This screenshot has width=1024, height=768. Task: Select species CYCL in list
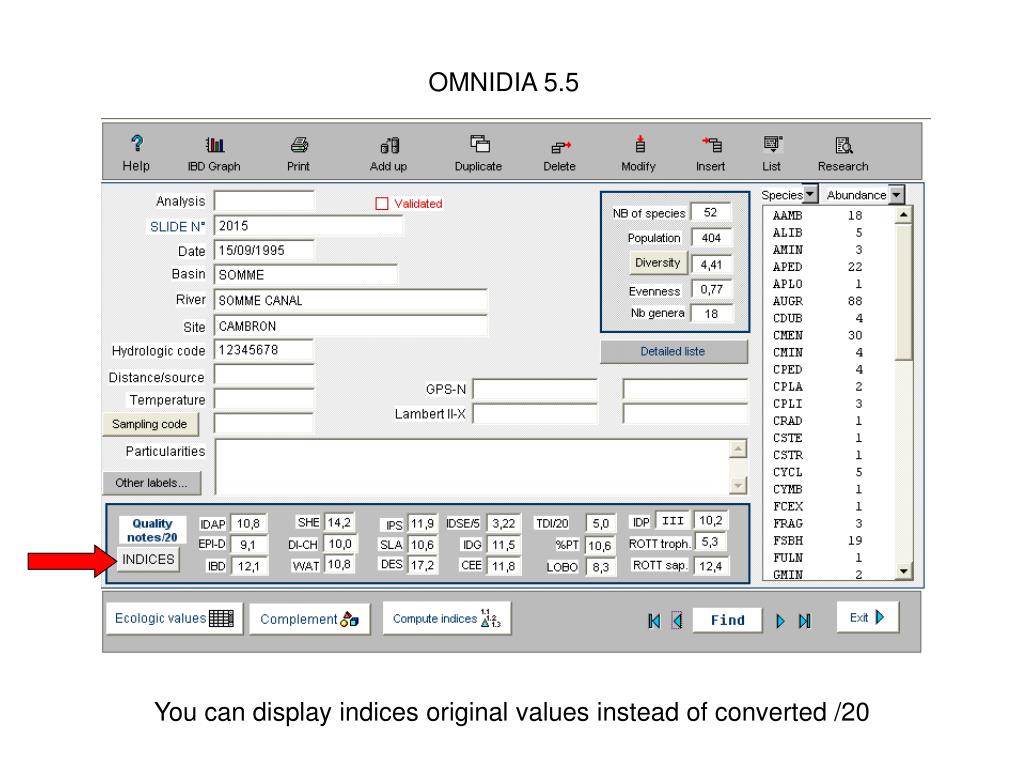(x=818, y=472)
